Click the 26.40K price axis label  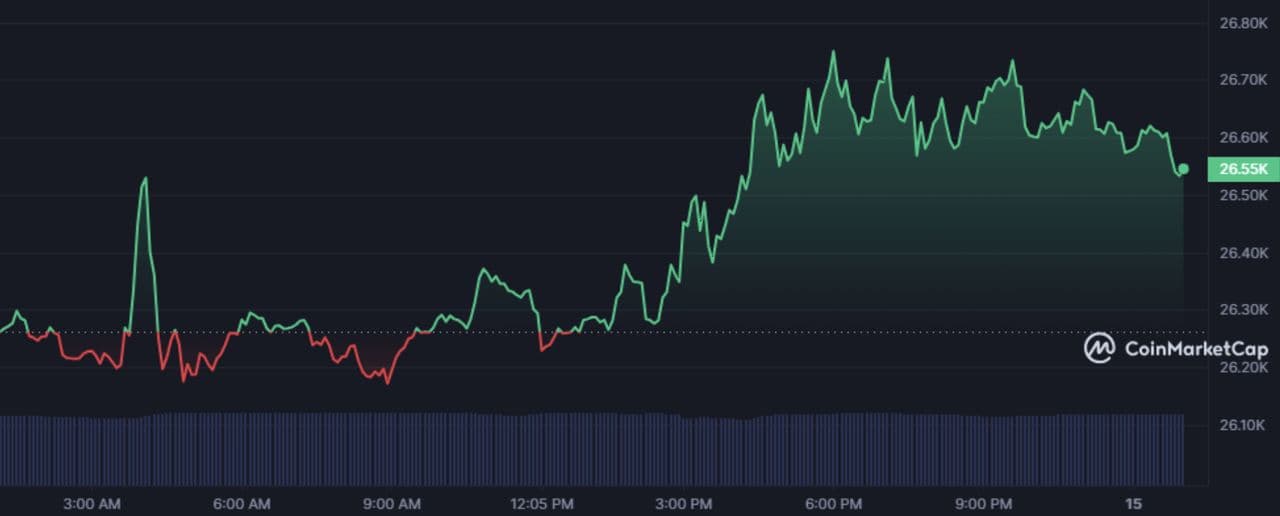tap(1243, 253)
